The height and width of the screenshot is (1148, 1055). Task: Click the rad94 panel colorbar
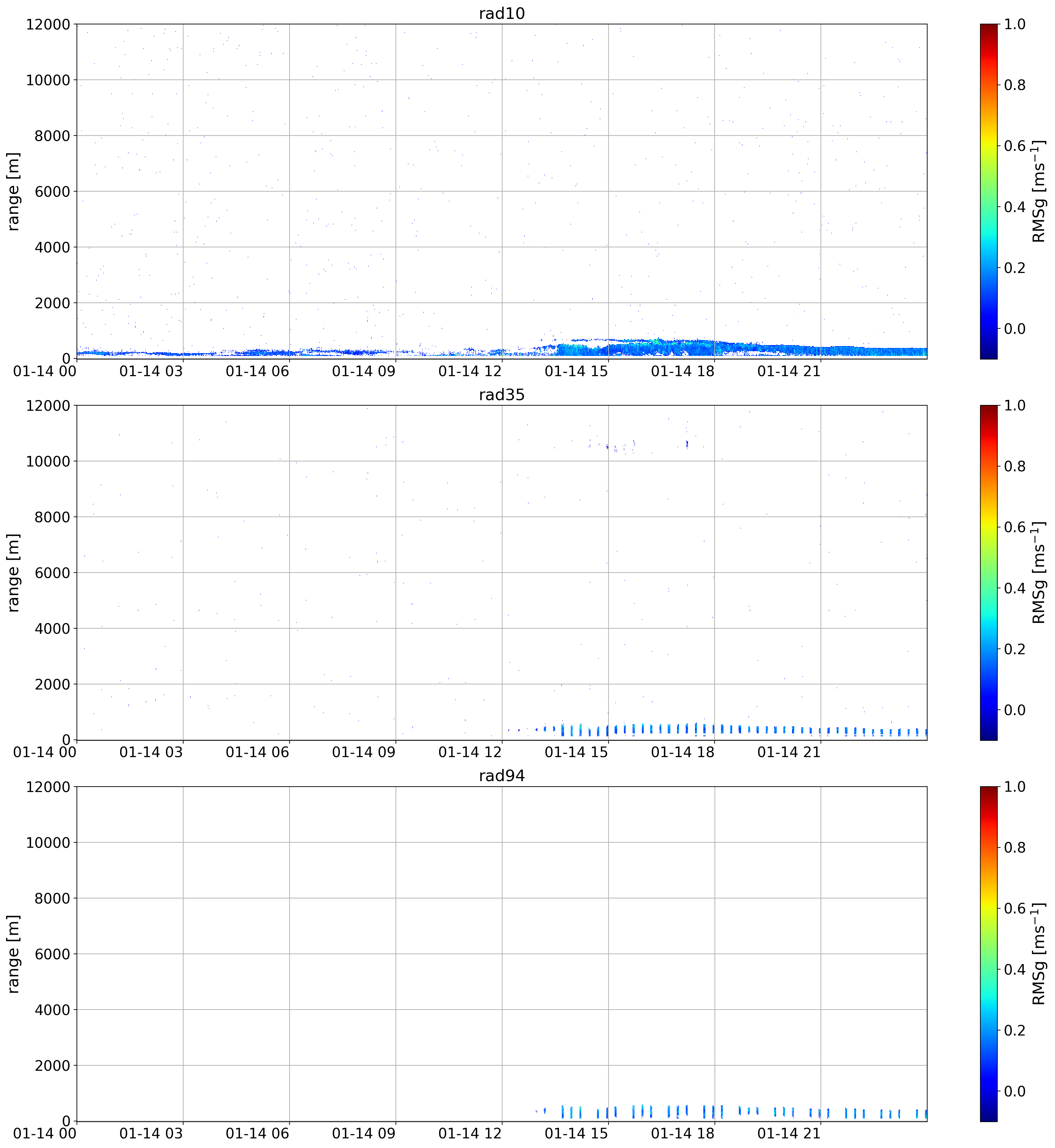988,953
